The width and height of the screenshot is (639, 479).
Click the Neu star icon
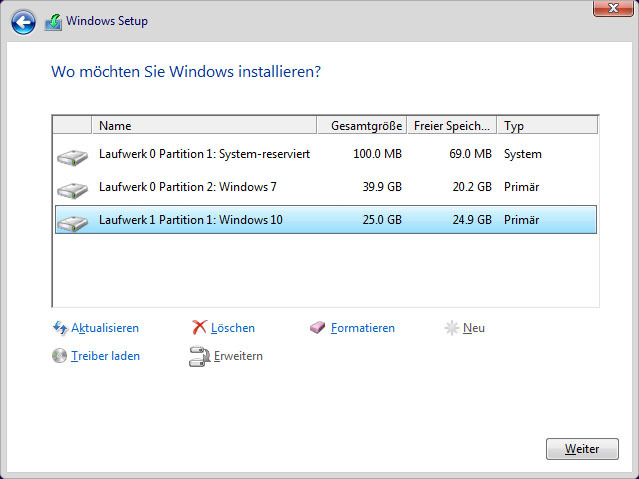coord(452,328)
